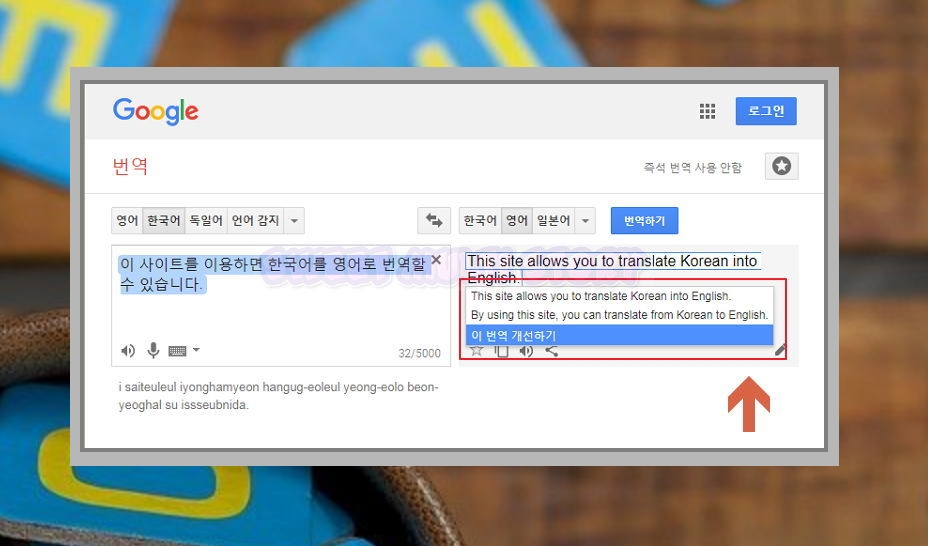928x546 pixels.
Task: Share the translation result
Action: [552, 351]
